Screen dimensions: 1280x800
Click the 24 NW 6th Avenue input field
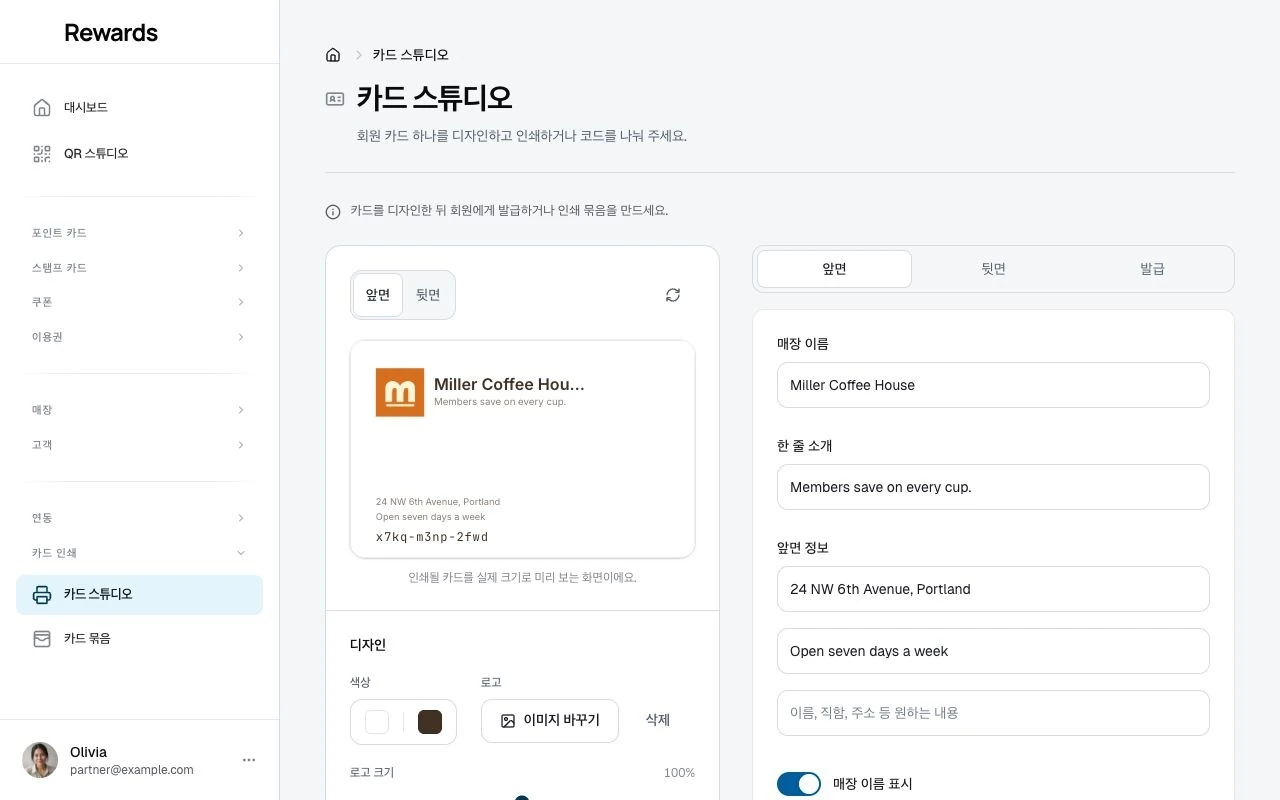point(993,589)
